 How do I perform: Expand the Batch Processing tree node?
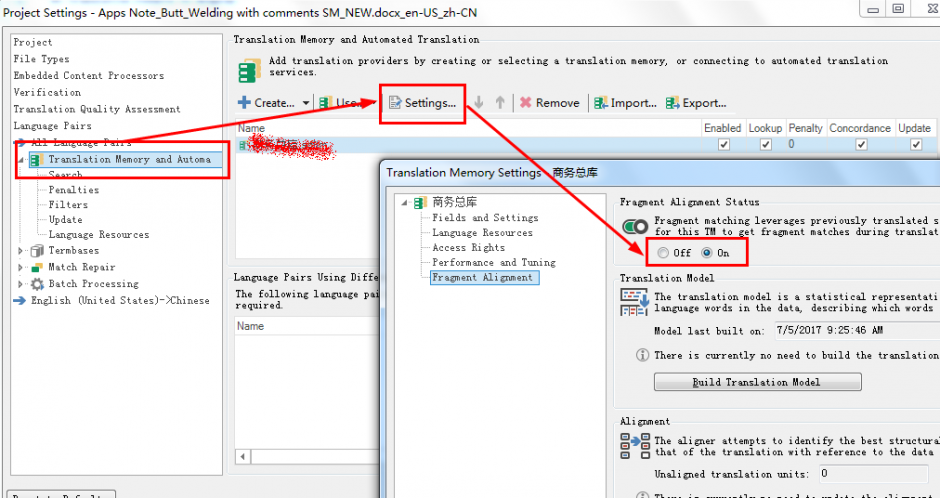tap(21, 284)
